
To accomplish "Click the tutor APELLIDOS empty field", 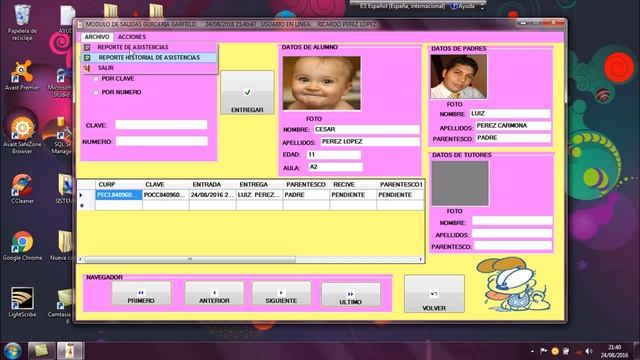I will click(x=512, y=233).
